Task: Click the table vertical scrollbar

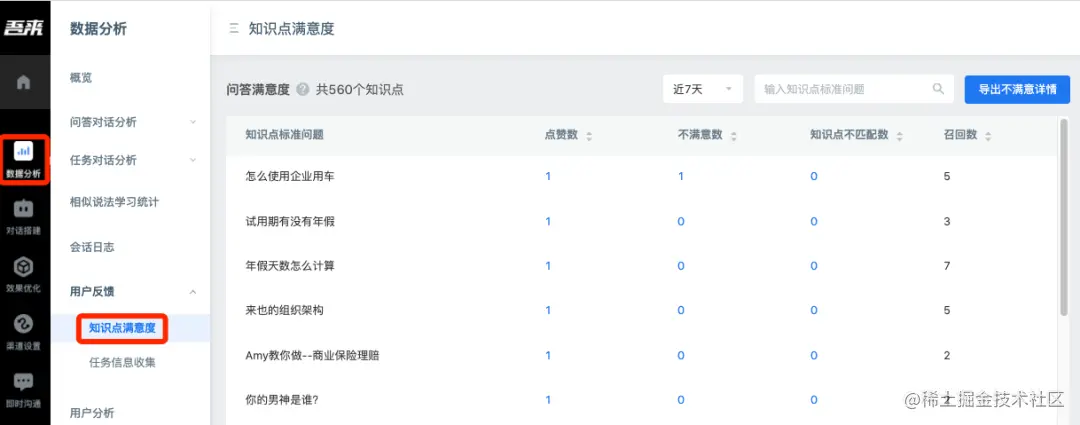Action: [1065, 216]
